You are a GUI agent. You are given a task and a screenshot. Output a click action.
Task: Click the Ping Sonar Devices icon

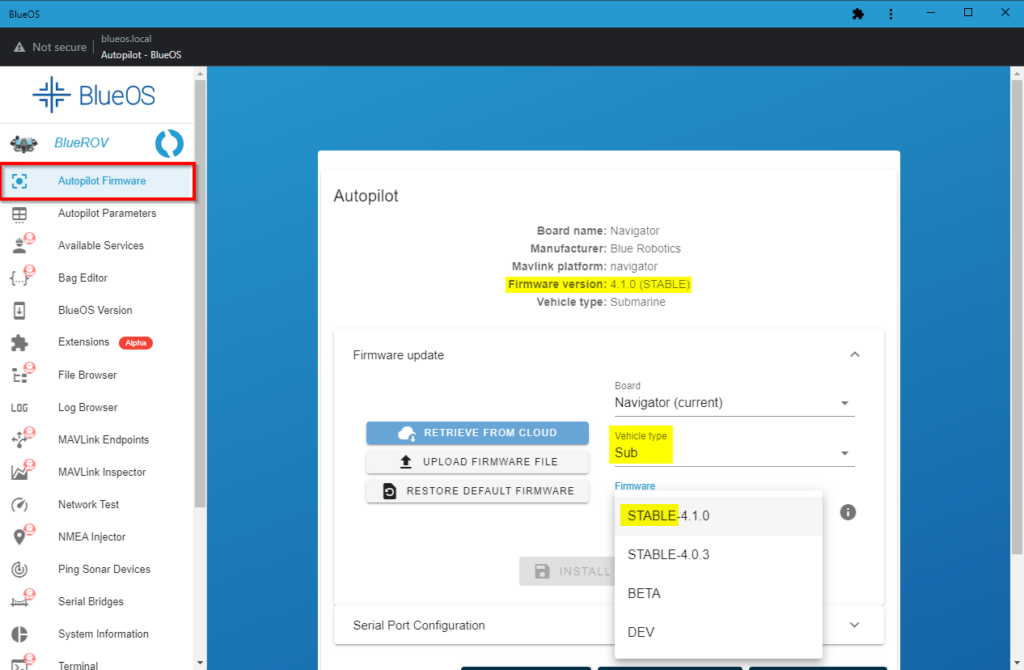(19, 569)
